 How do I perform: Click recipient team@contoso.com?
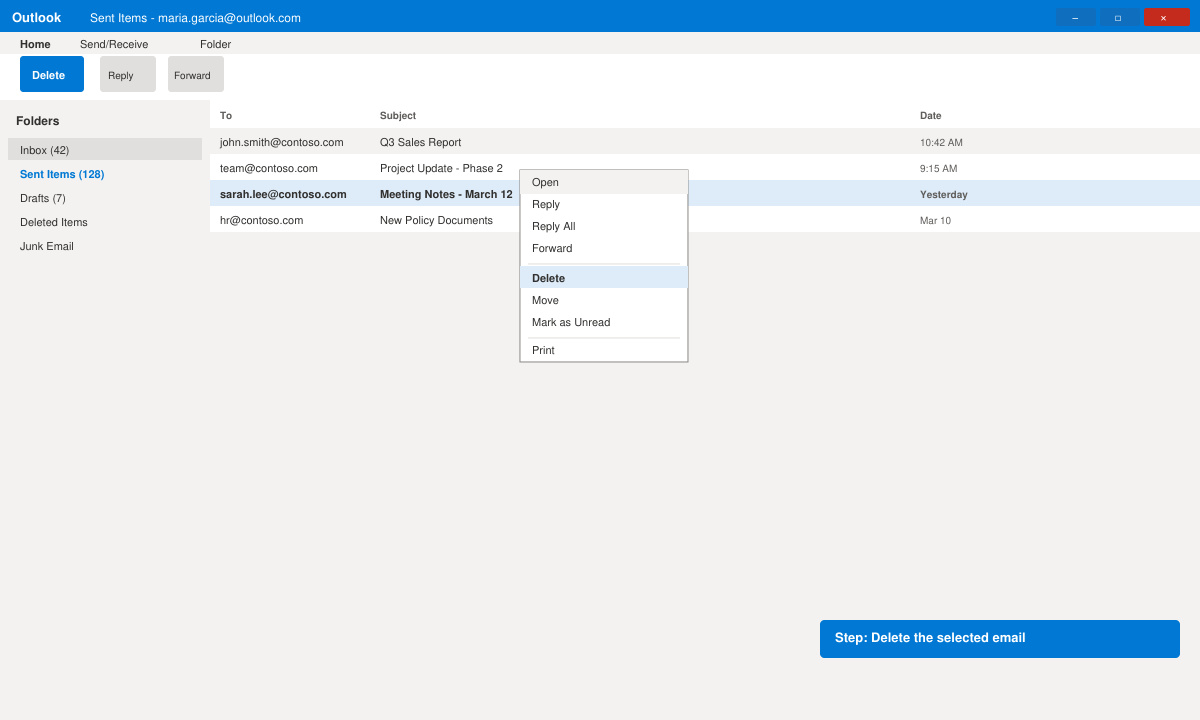click(269, 168)
